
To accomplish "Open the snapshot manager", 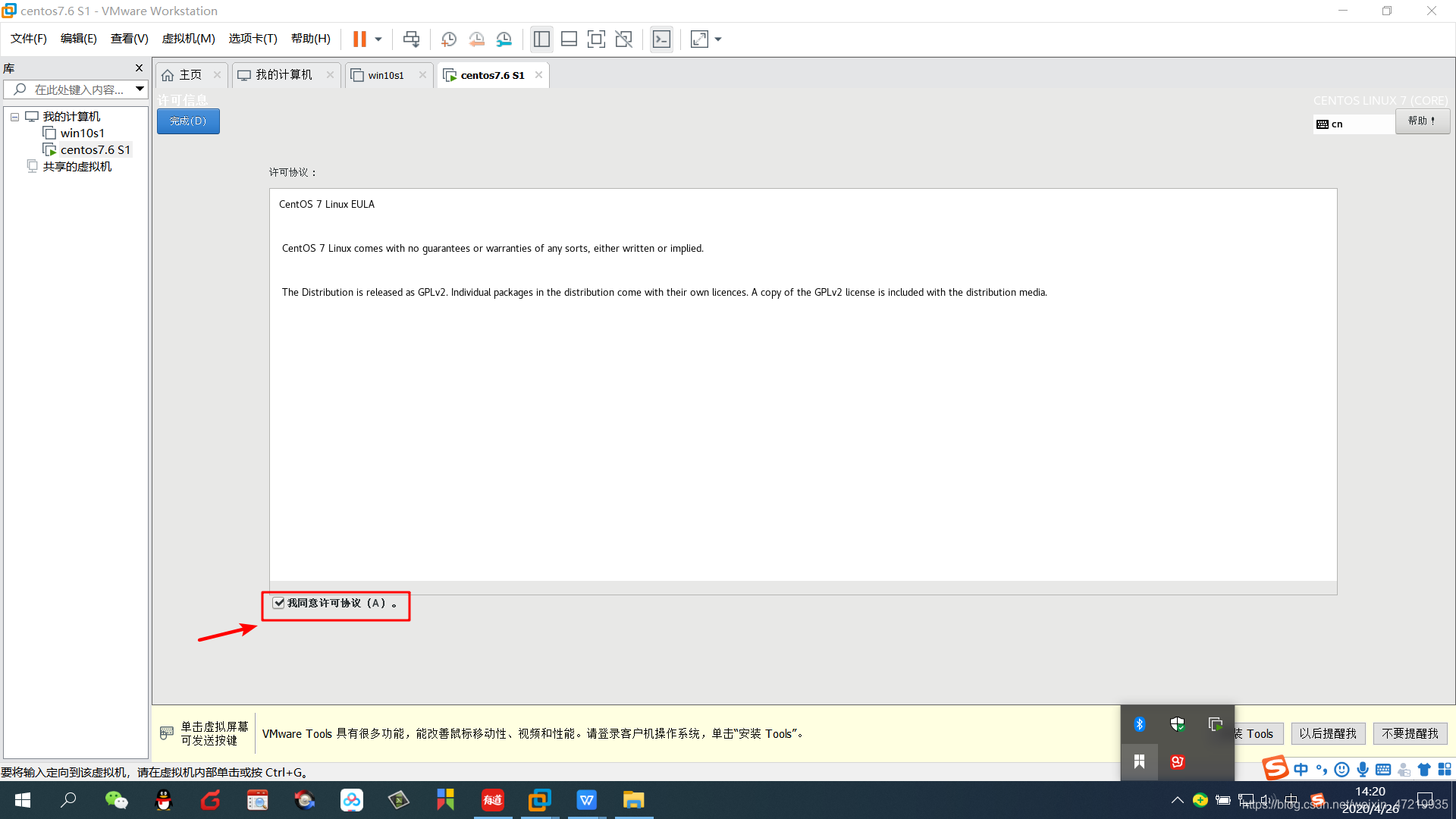I will [504, 39].
